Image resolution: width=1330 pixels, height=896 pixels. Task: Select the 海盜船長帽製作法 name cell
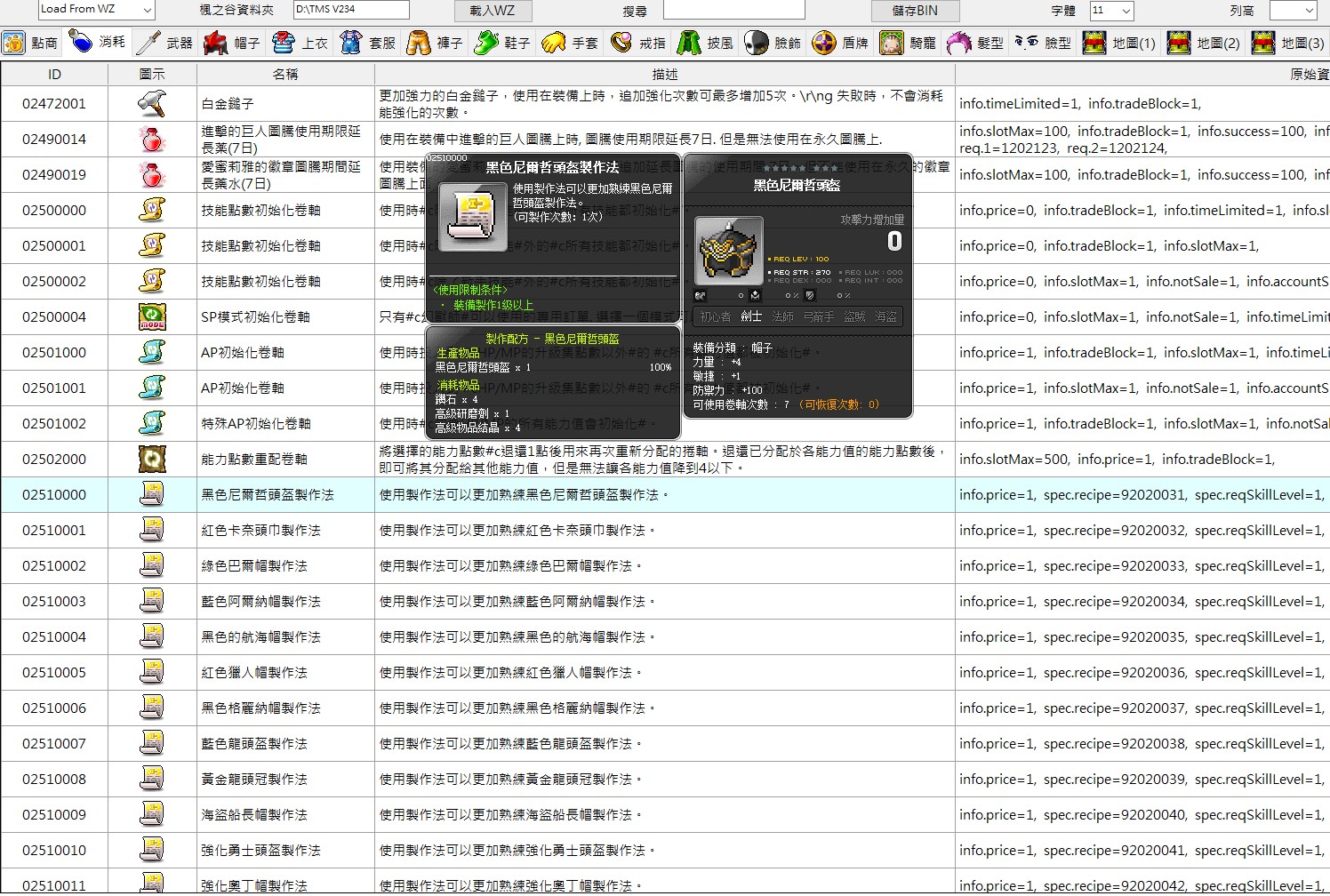tap(285, 815)
